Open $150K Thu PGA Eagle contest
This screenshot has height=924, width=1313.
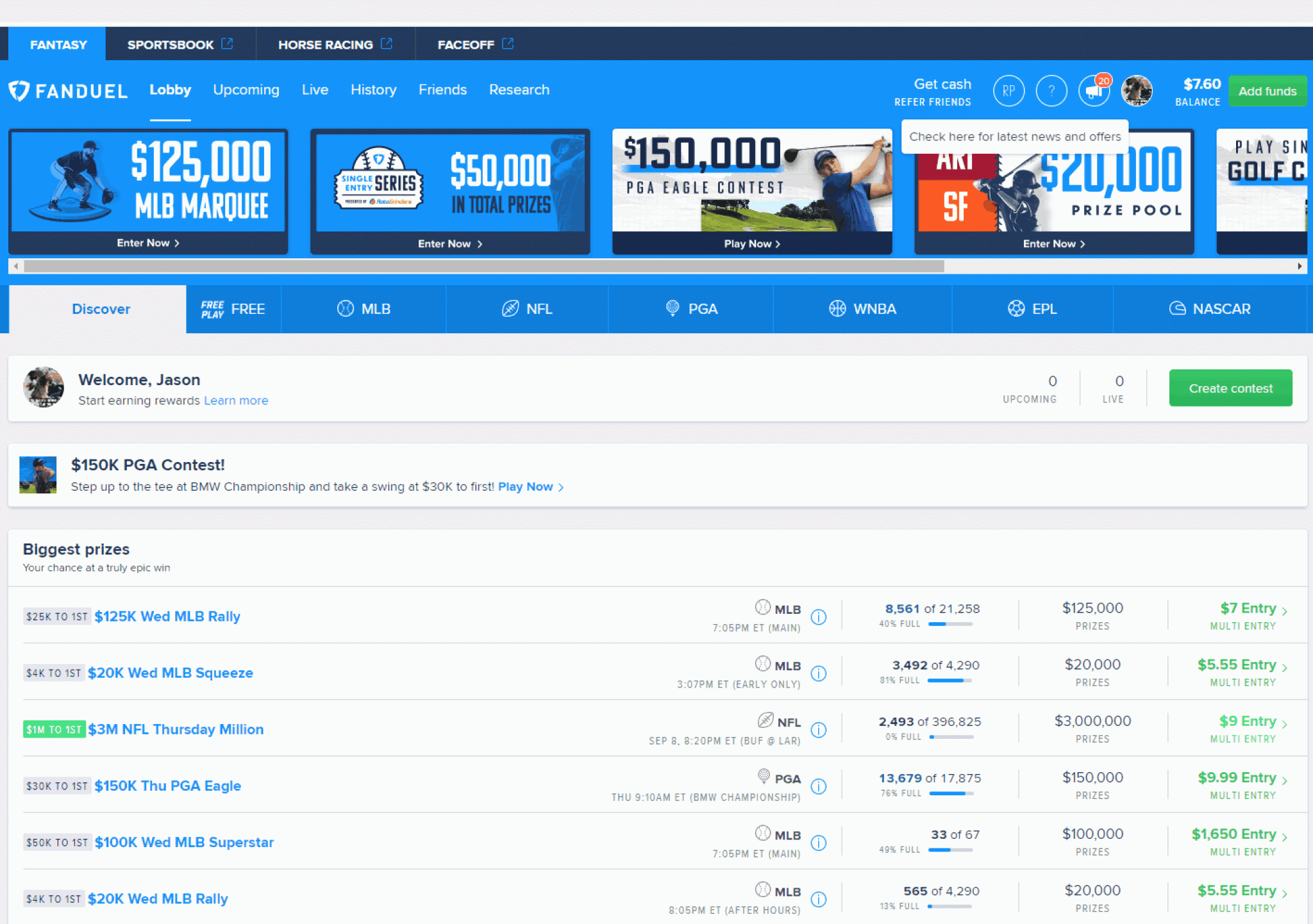168,786
